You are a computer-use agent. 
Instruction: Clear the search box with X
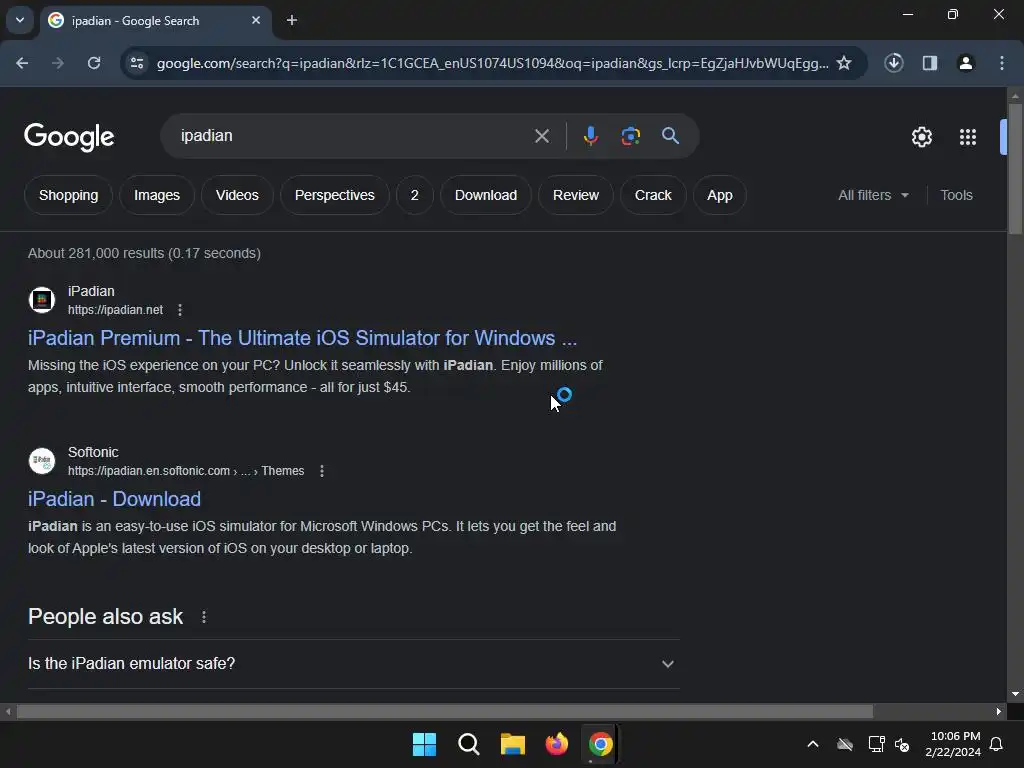(x=541, y=136)
